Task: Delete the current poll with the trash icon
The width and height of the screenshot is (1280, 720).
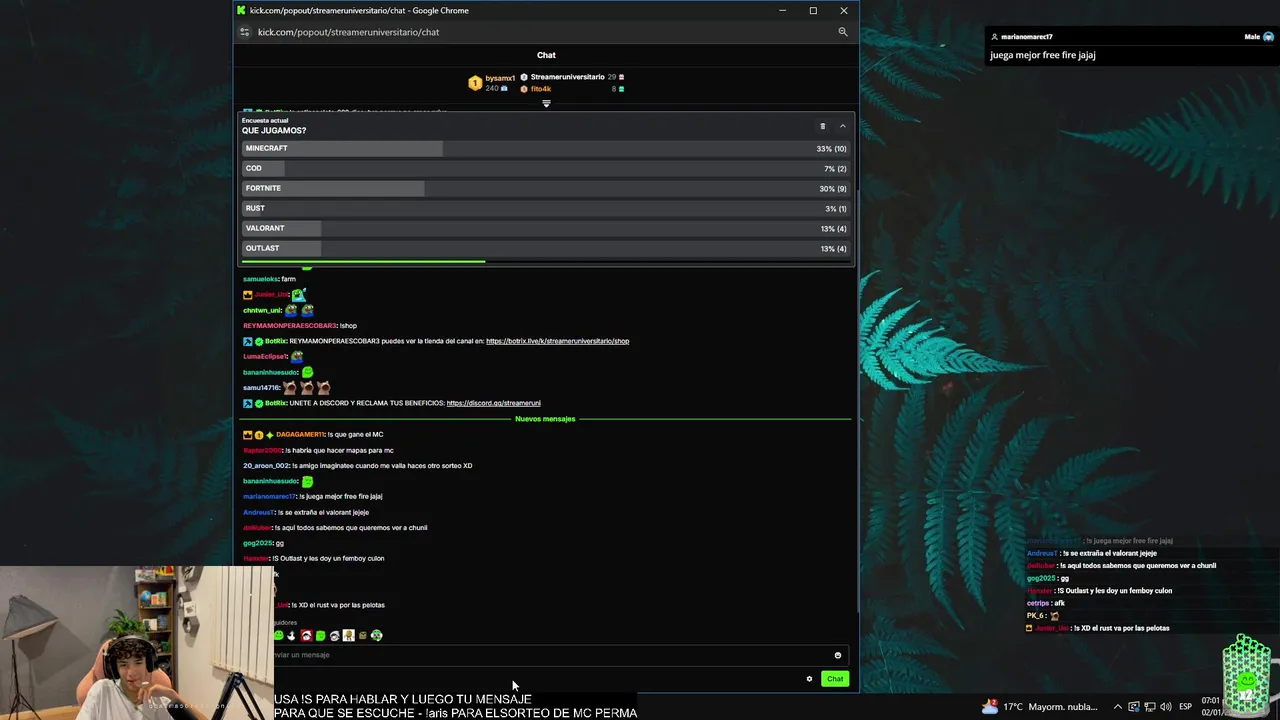Action: (x=823, y=126)
